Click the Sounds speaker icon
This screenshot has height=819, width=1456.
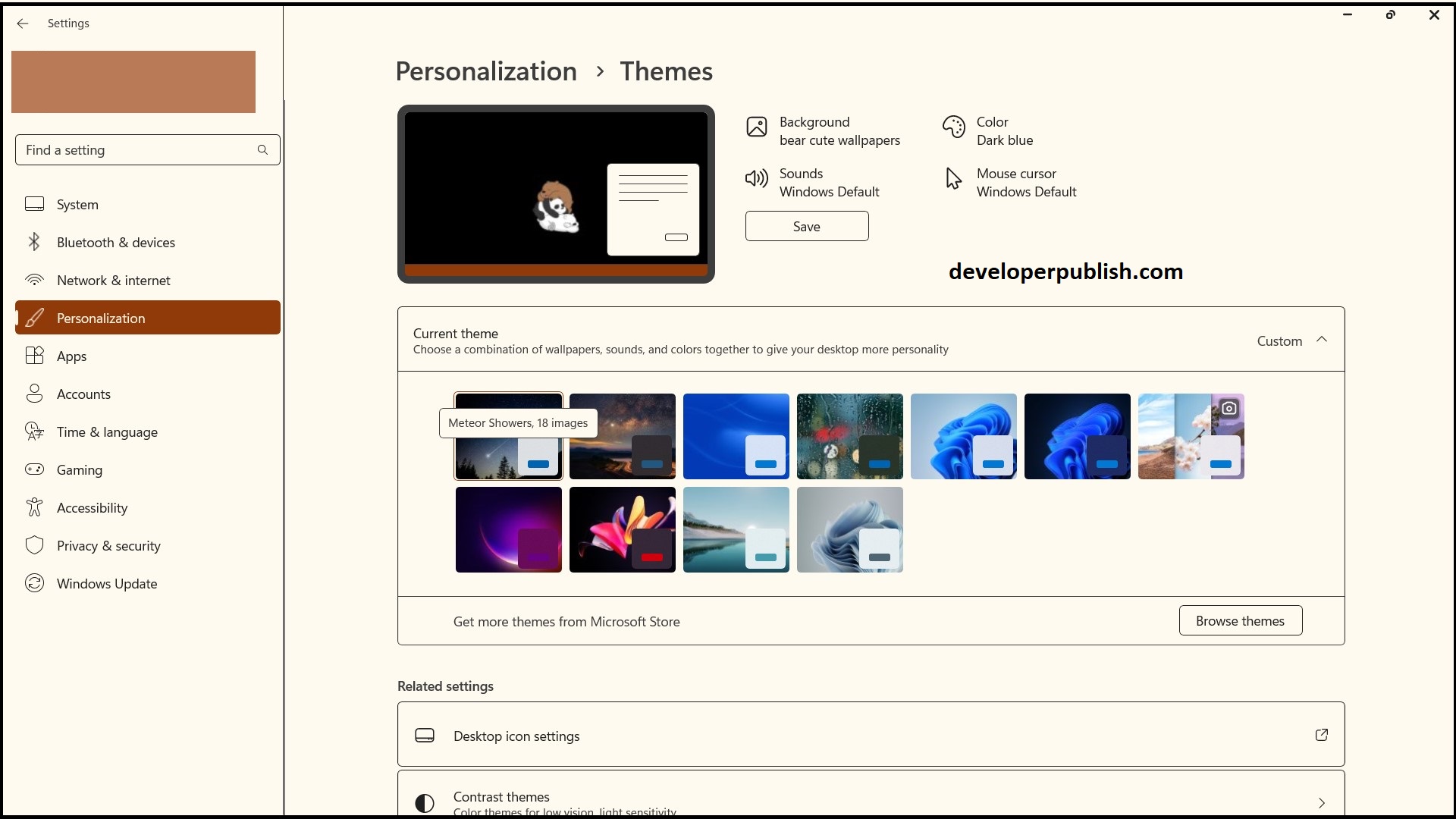(757, 178)
